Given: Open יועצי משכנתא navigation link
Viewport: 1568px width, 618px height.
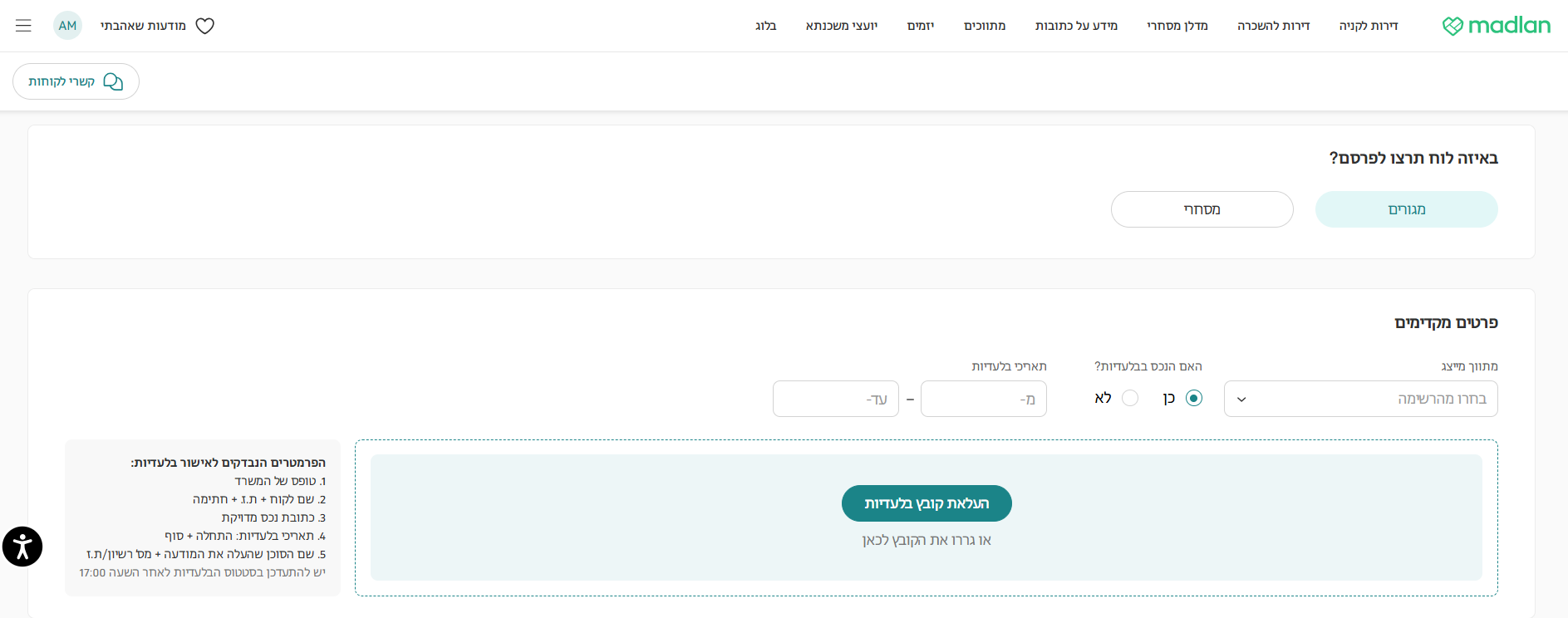Looking at the screenshot, I should (841, 26).
